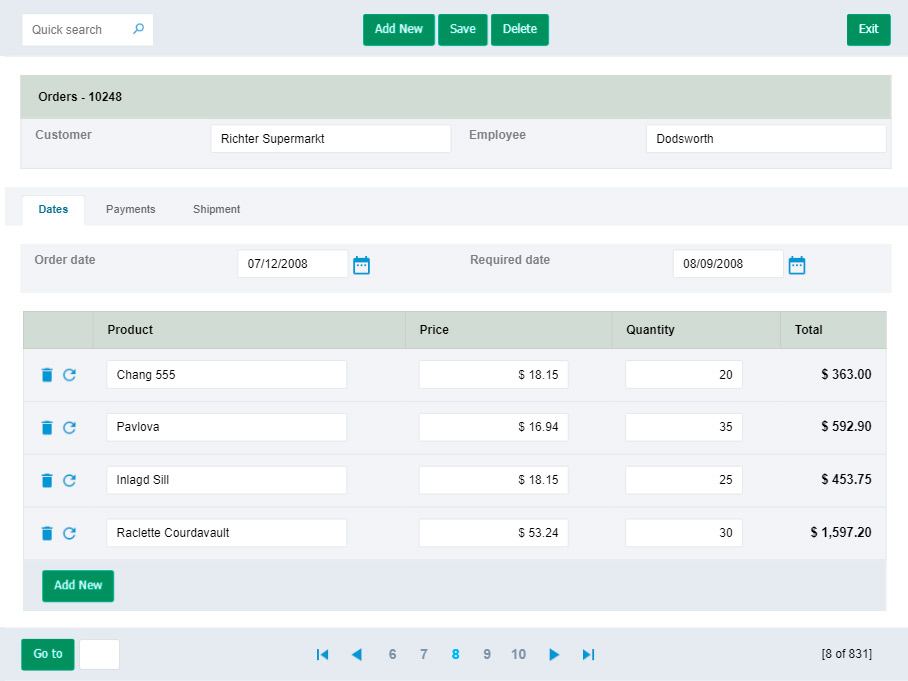The height and width of the screenshot is (681, 908).
Task: Go to the previous record page
Action: 356,654
